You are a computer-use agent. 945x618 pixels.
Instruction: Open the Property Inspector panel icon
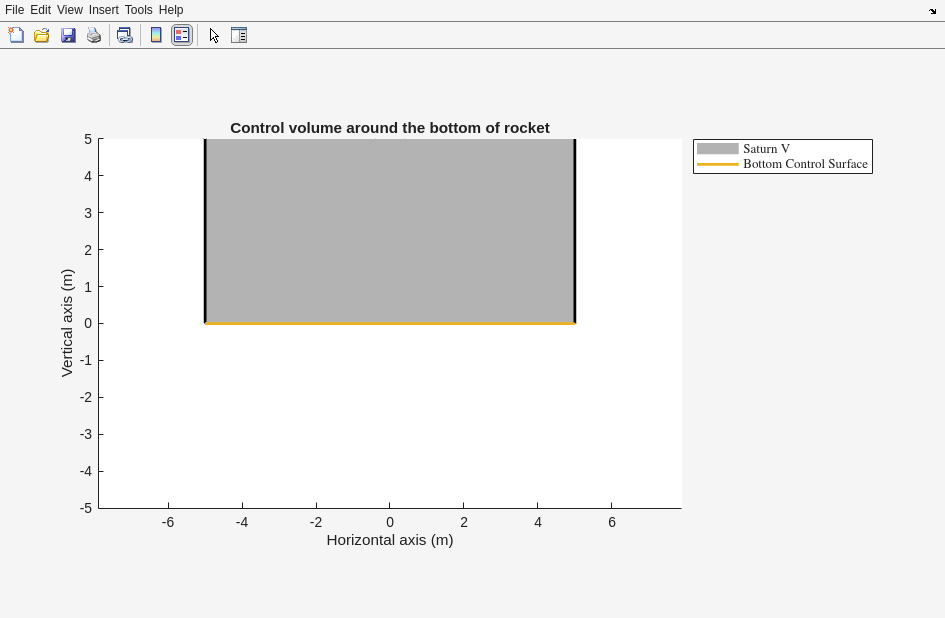point(239,35)
